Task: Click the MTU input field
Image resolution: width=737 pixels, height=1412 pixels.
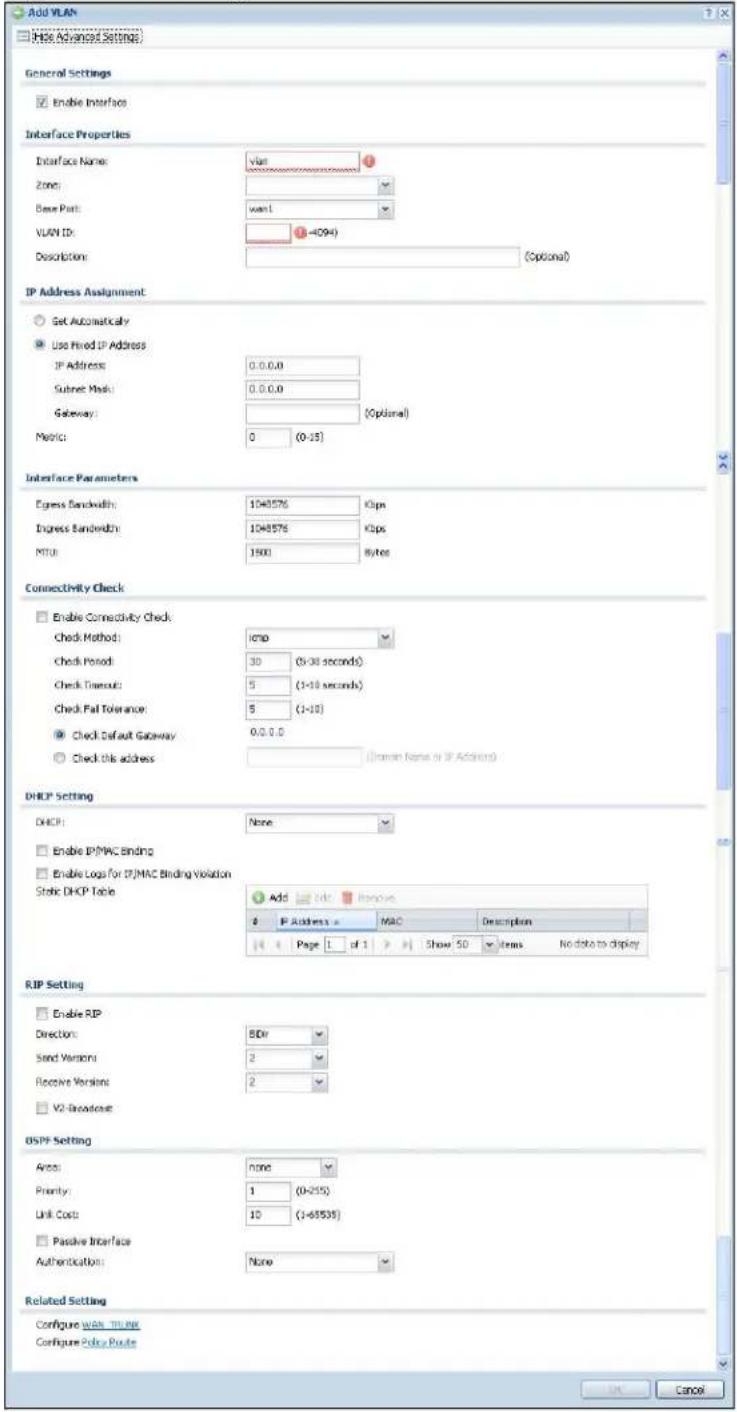Action: click(302, 554)
